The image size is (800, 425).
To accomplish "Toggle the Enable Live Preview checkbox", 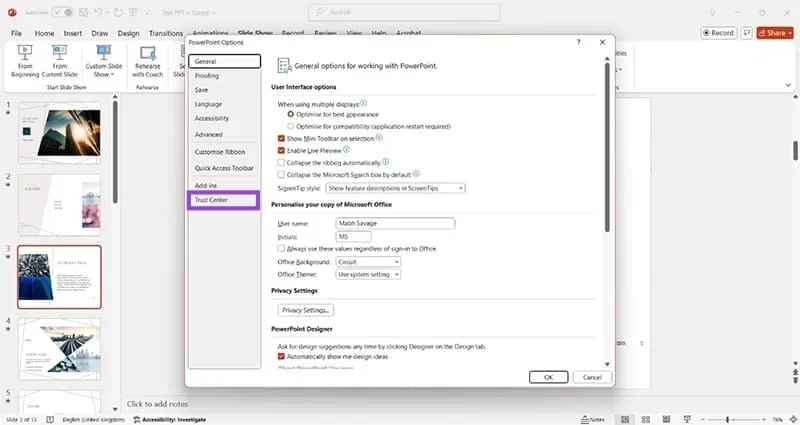I will (x=281, y=149).
